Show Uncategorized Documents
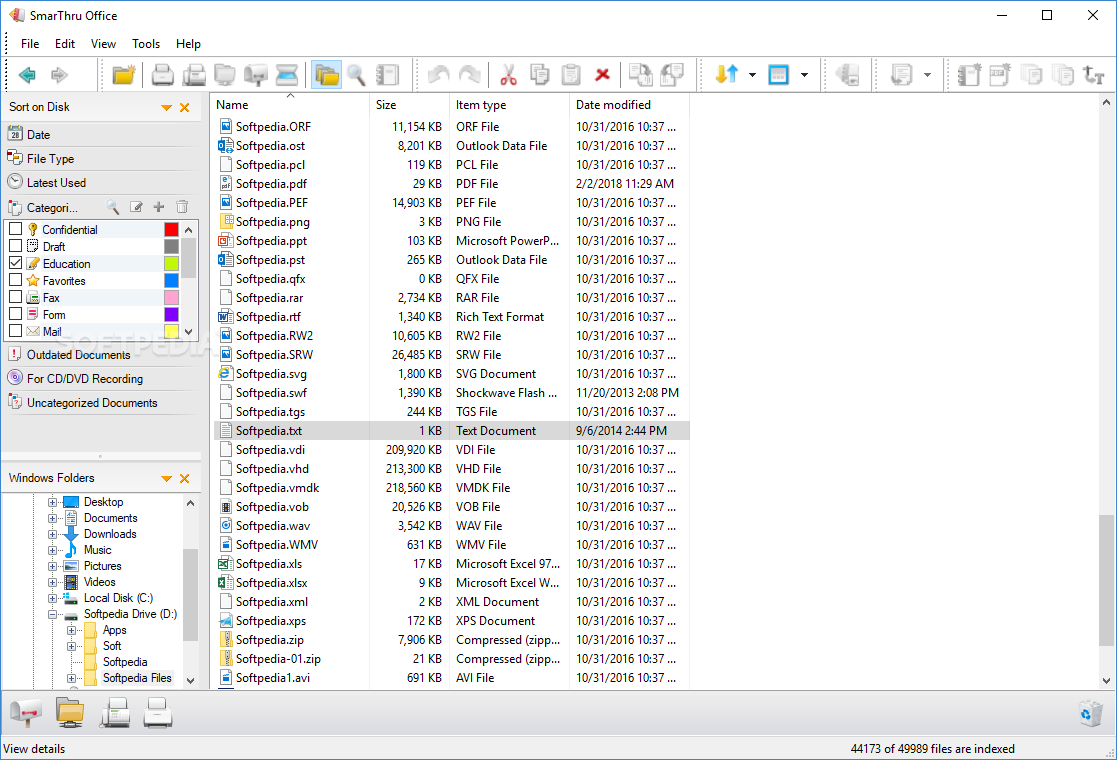 pyautogui.click(x=103, y=403)
